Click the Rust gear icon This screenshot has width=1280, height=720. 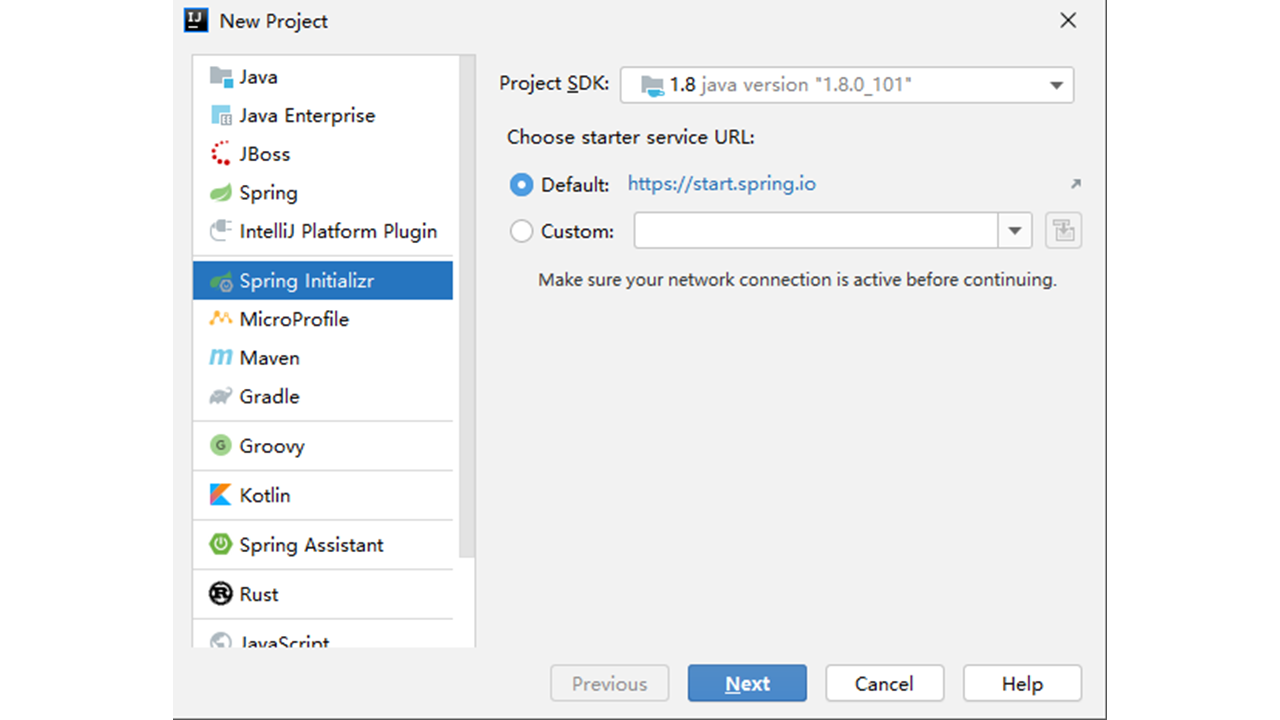pos(221,594)
